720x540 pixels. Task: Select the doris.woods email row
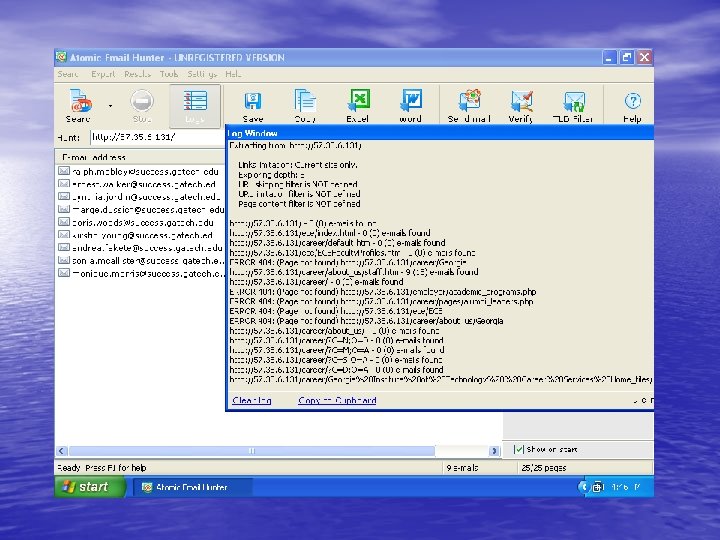[140, 222]
